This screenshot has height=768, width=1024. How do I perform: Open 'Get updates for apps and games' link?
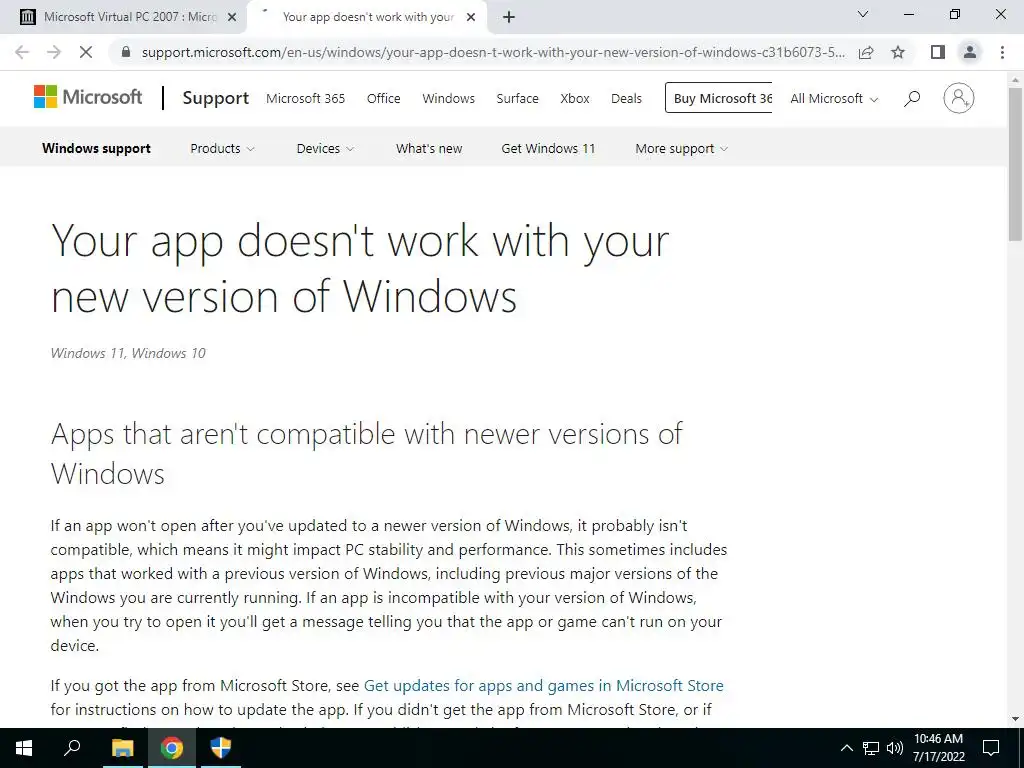(543, 686)
